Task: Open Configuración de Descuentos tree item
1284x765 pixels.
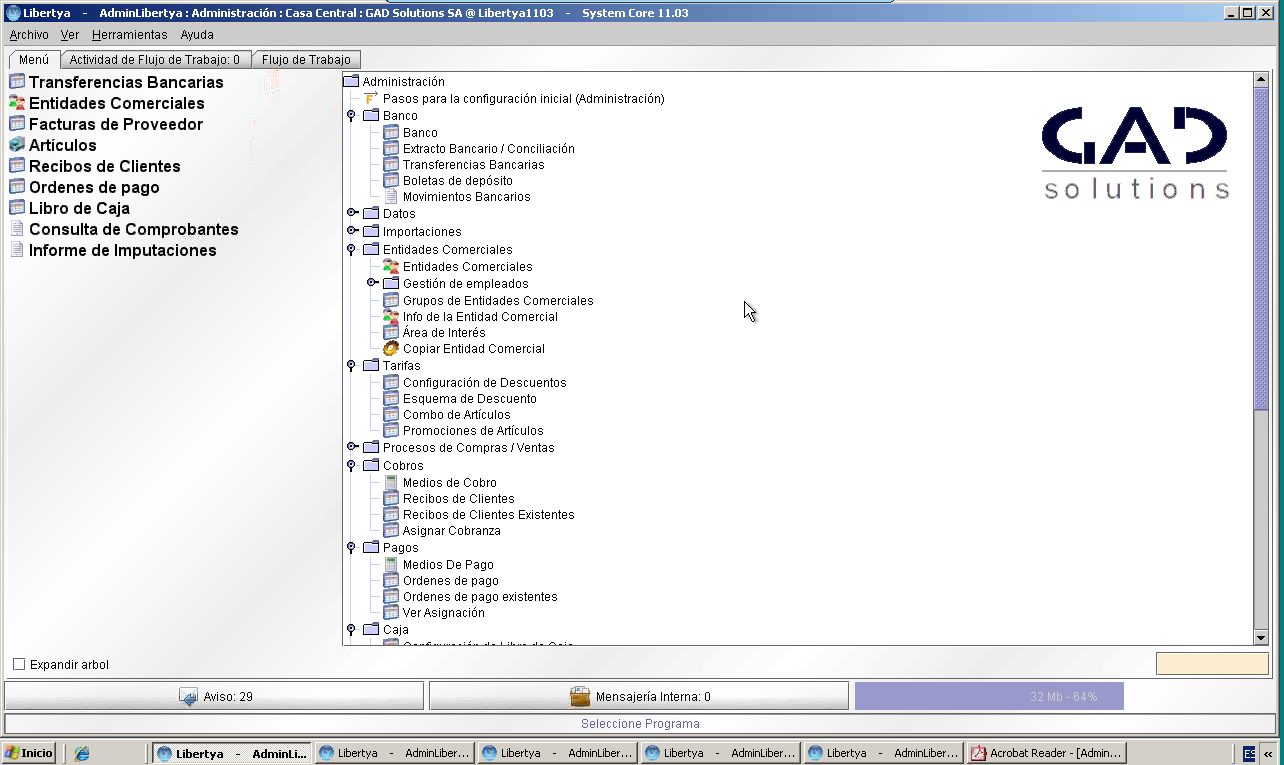Action: (484, 383)
